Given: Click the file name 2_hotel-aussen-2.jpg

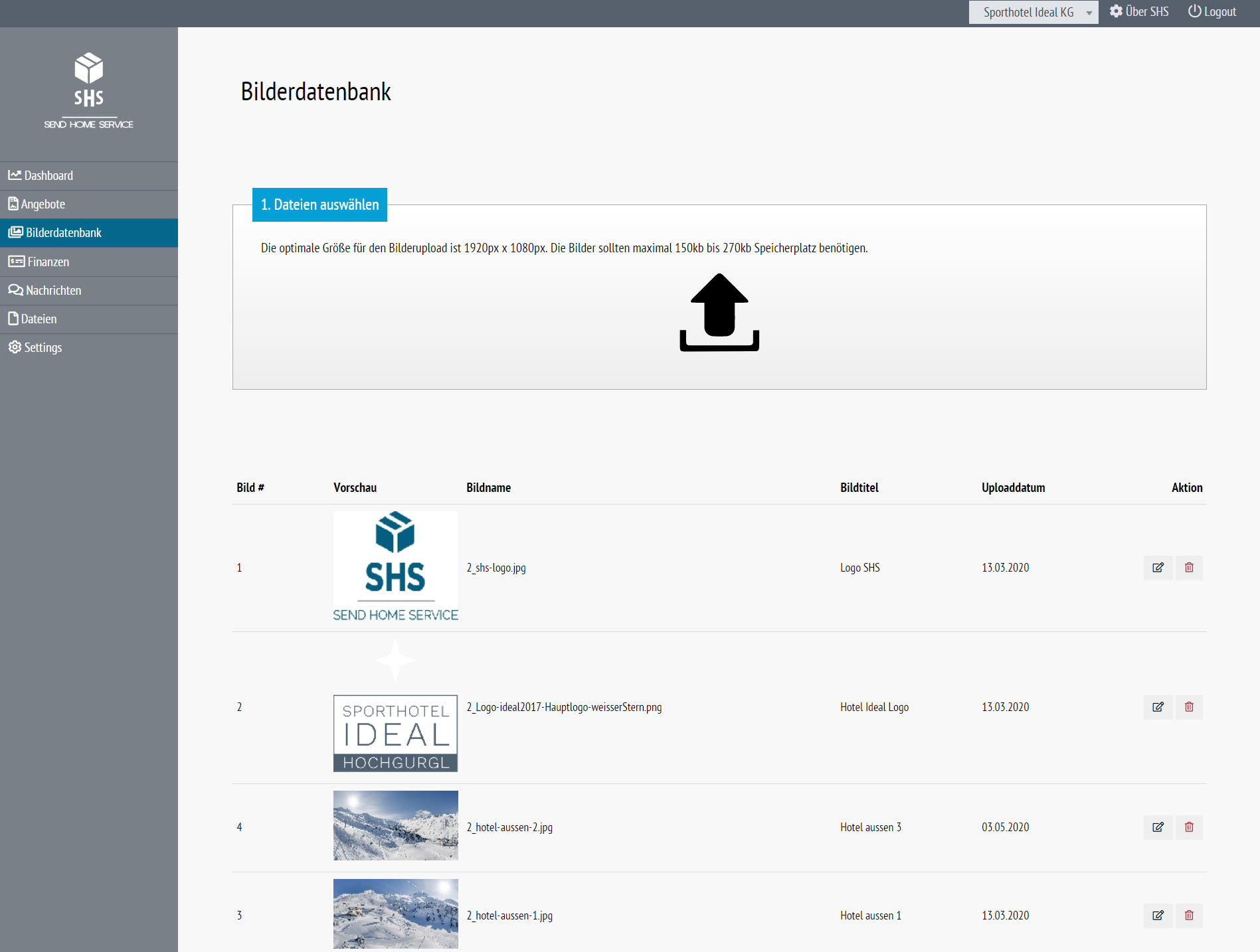Looking at the screenshot, I should (509, 827).
